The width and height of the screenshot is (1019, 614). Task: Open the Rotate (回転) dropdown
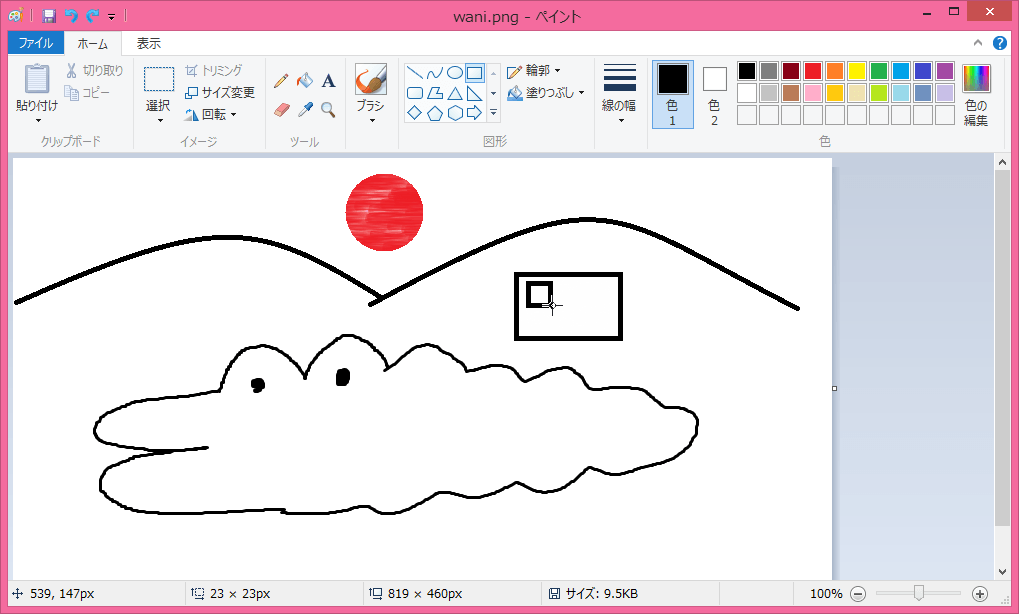211,114
